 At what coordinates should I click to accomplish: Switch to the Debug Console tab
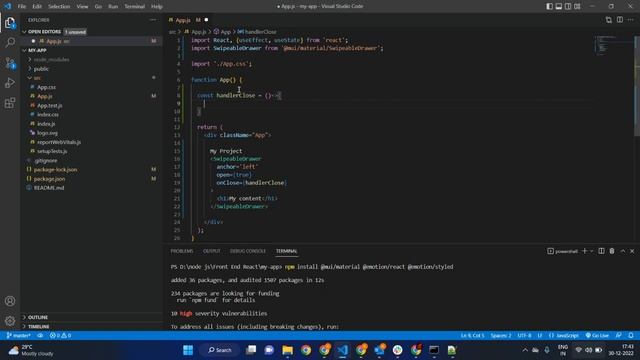point(247,251)
